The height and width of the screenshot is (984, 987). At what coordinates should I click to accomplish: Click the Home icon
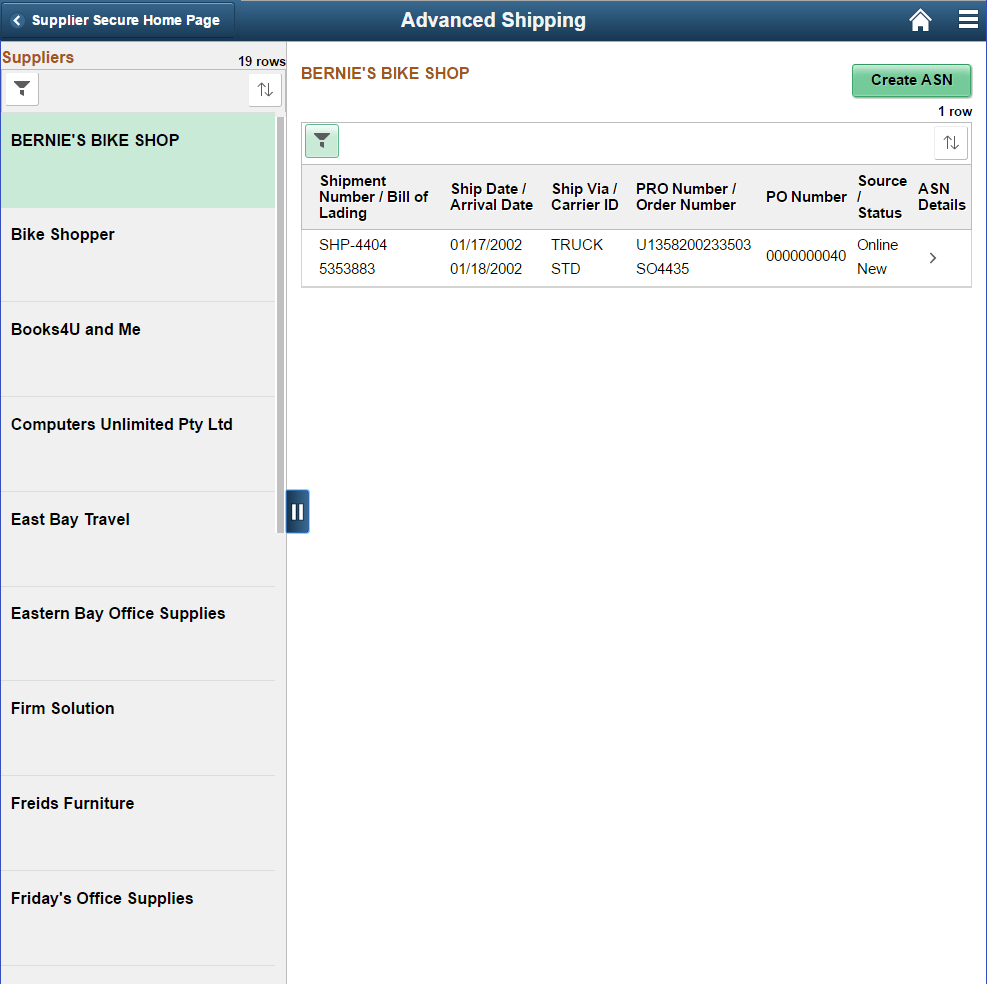[x=920, y=19]
